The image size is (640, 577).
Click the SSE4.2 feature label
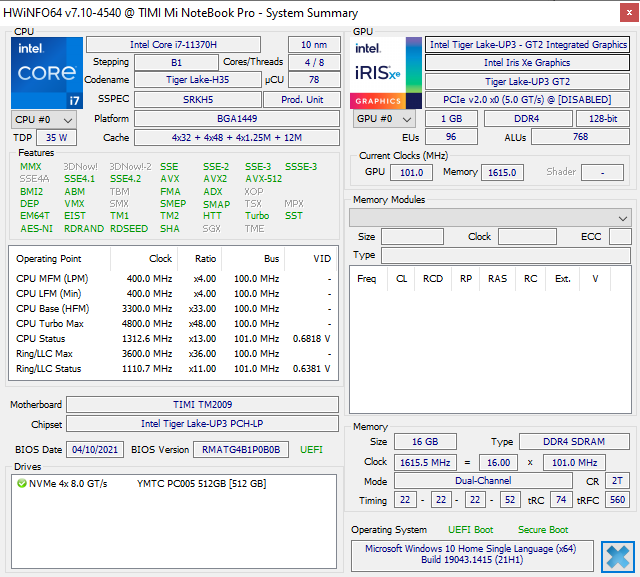tap(125, 179)
